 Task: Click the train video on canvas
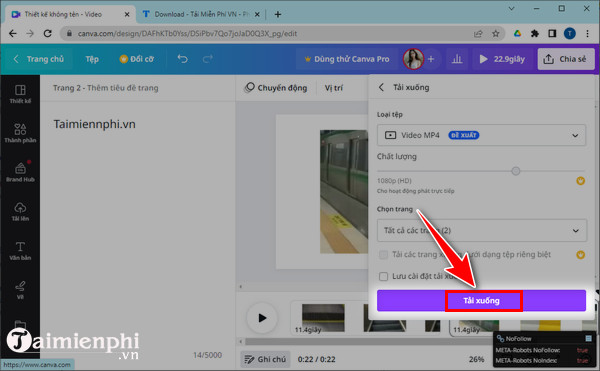coord(344,191)
